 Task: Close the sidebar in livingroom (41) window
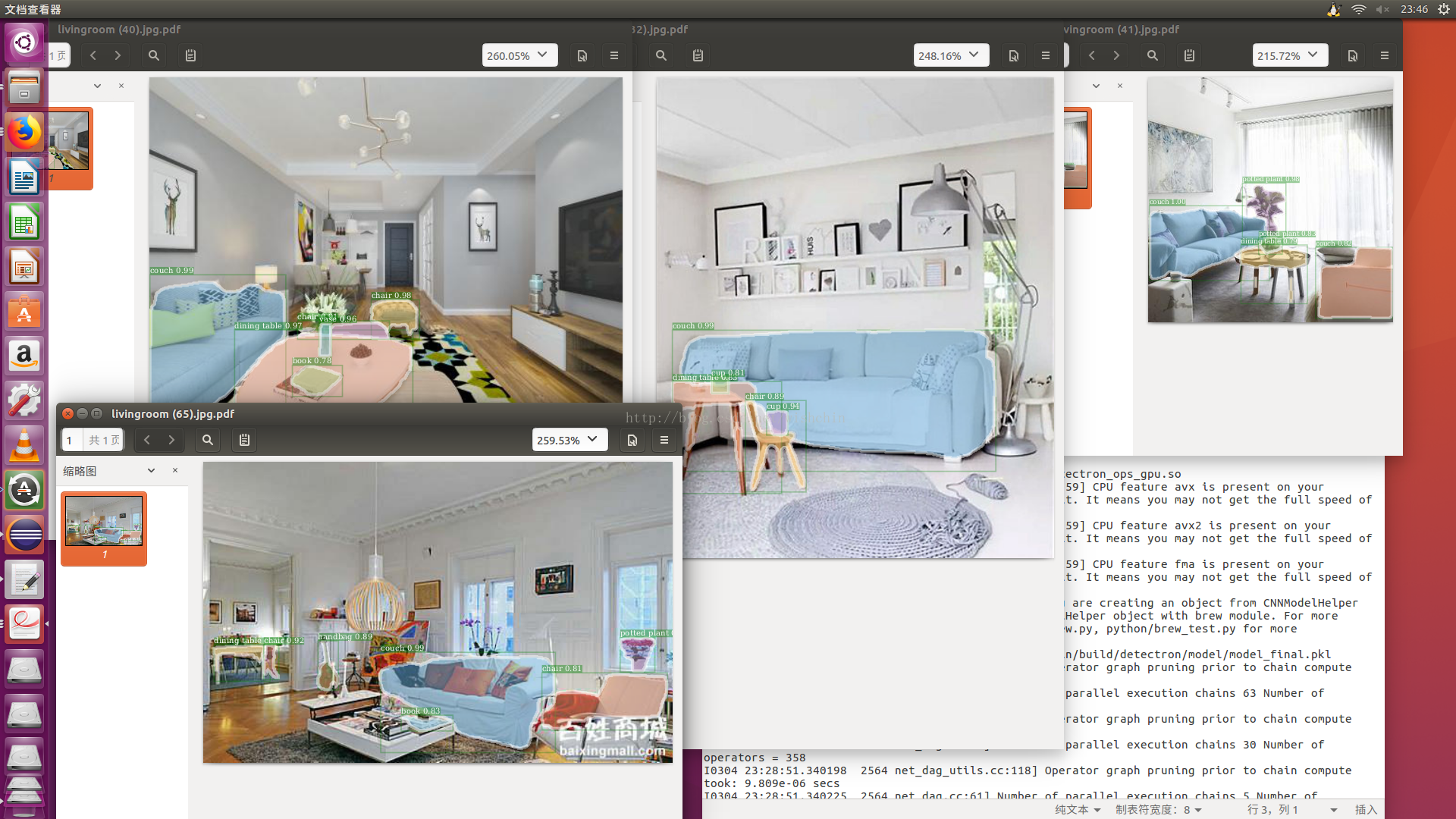(x=1120, y=86)
